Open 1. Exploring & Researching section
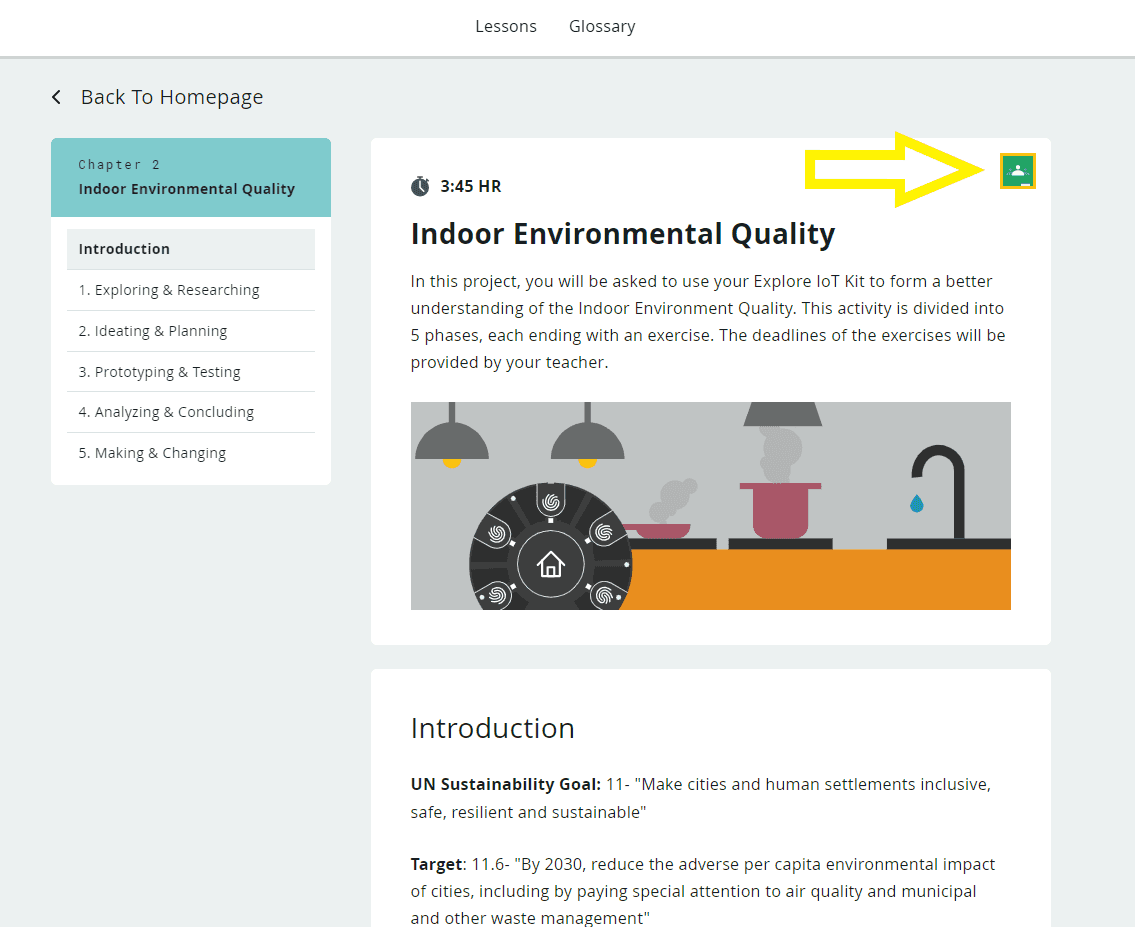The height and width of the screenshot is (927, 1135). coord(169,290)
